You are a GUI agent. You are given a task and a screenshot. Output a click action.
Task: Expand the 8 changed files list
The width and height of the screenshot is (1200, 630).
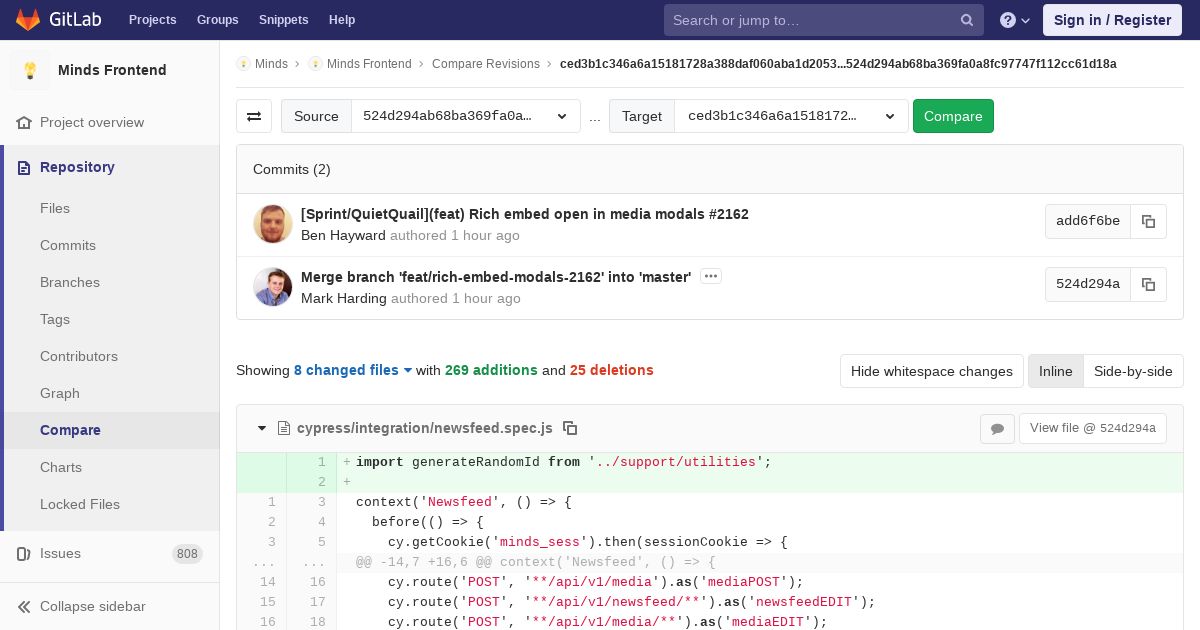(x=353, y=370)
